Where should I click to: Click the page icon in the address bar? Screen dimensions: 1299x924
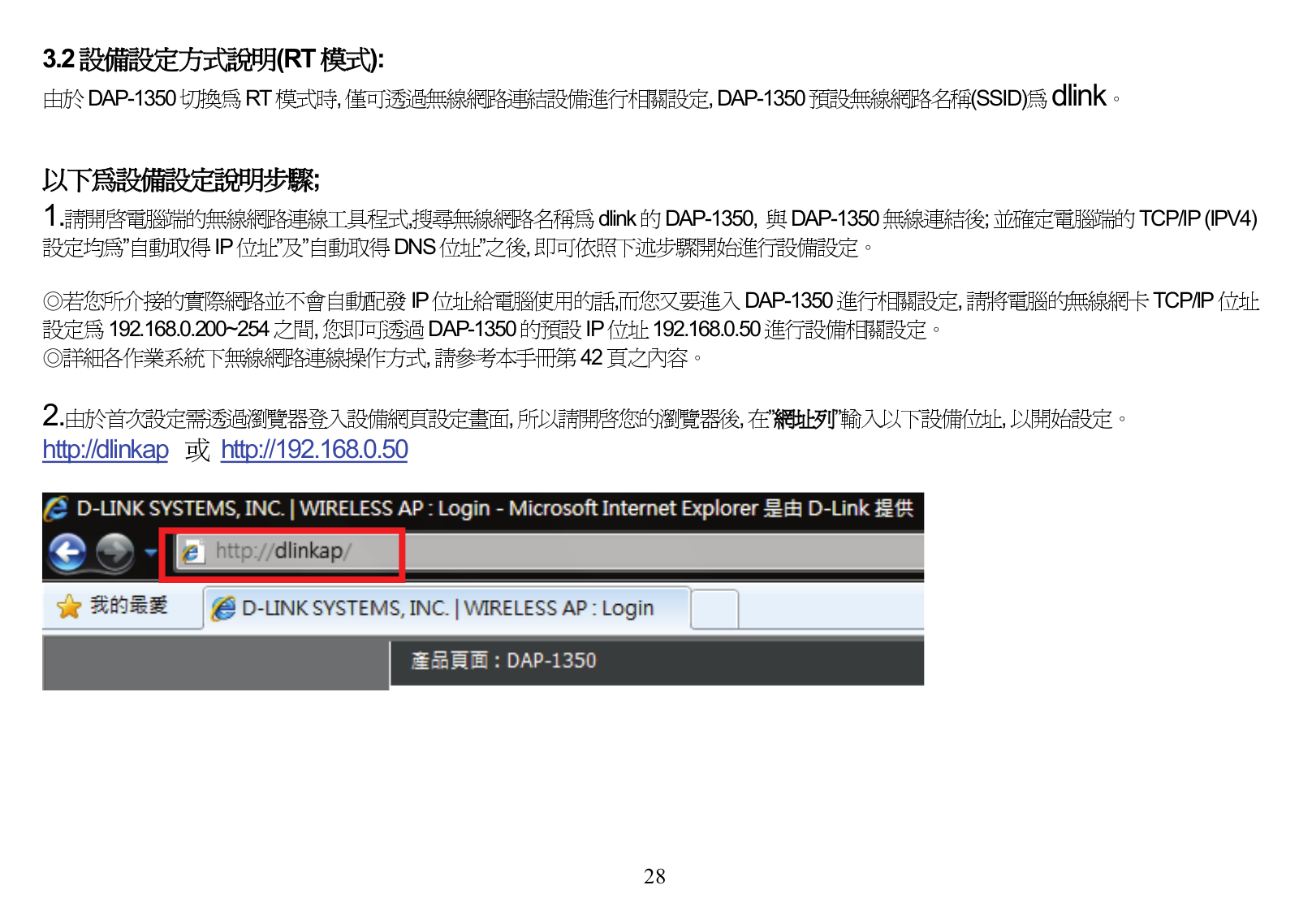[x=192, y=552]
